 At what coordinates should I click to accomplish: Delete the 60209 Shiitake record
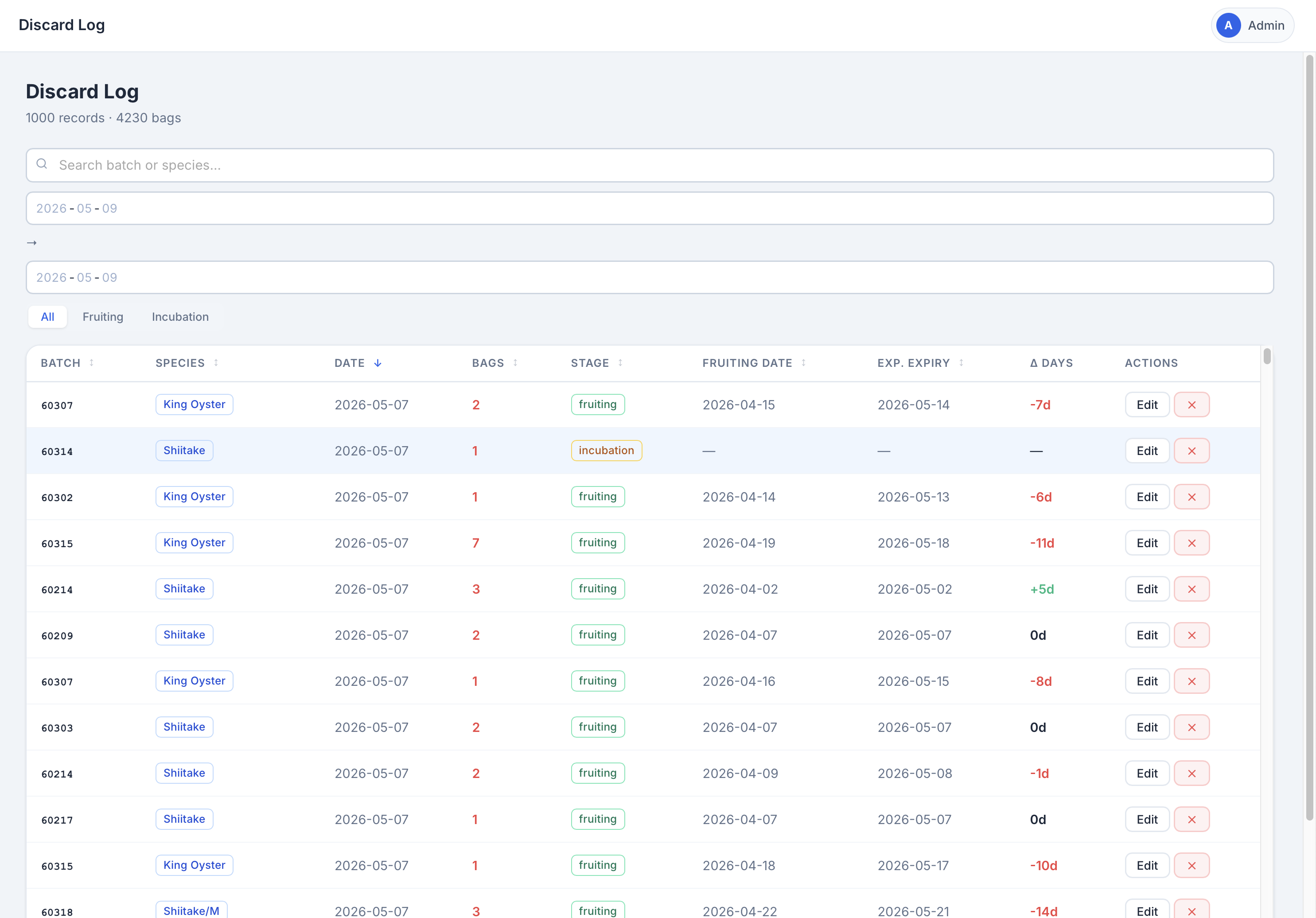click(1191, 635)
